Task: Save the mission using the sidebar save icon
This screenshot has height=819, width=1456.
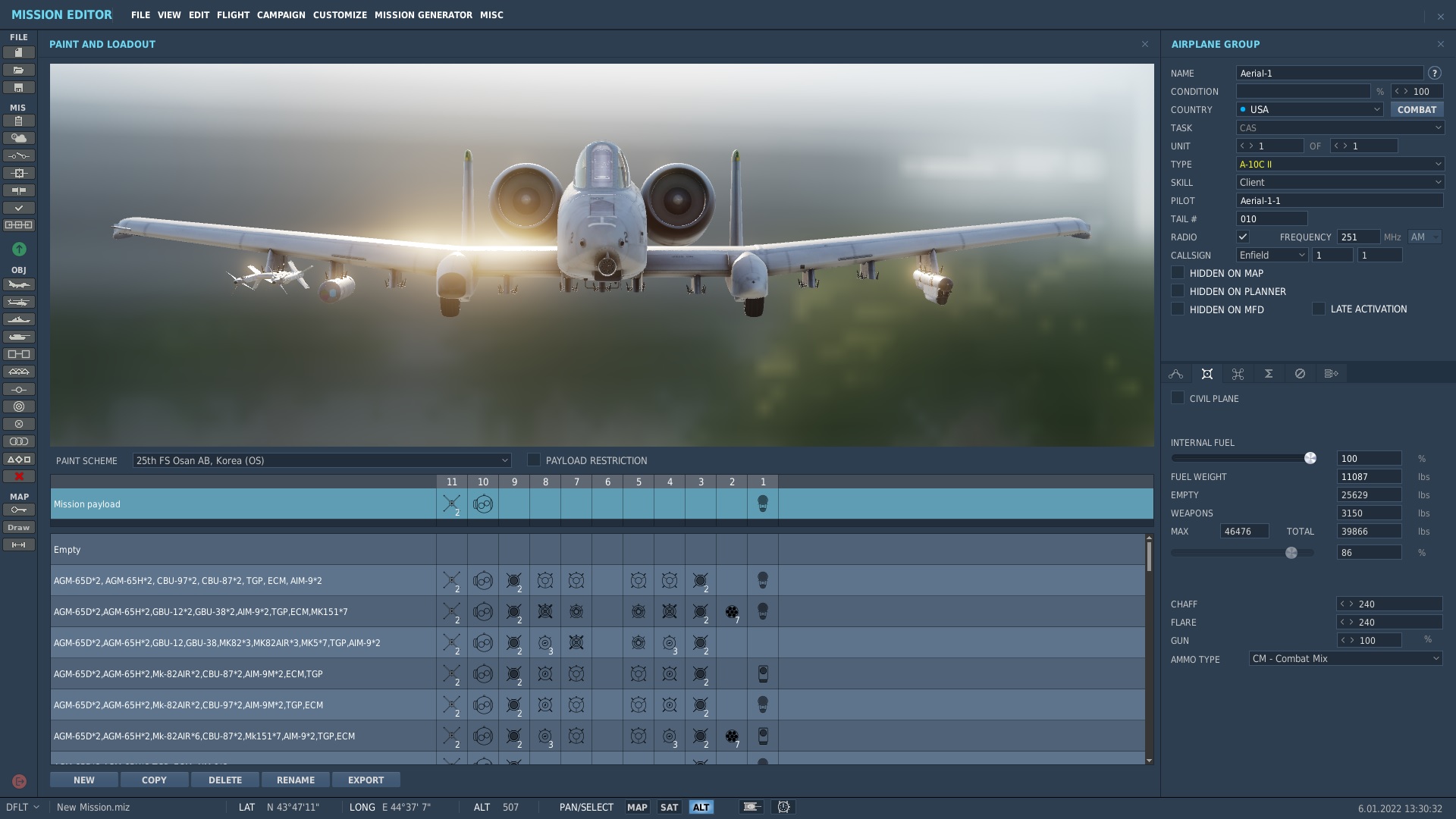Action: pos(19,87)
